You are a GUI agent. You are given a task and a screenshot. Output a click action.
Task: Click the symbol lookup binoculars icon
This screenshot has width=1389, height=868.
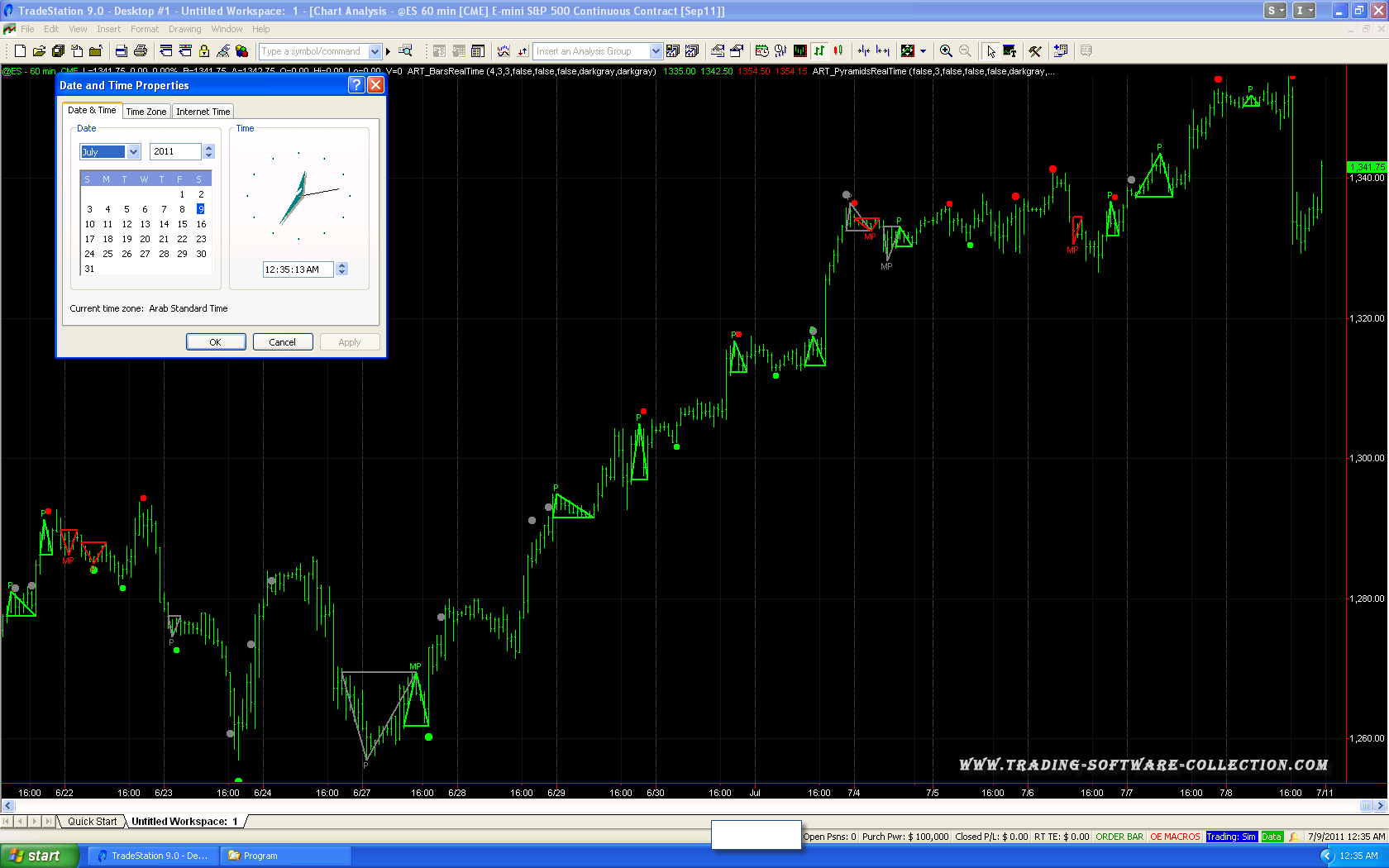405,51
